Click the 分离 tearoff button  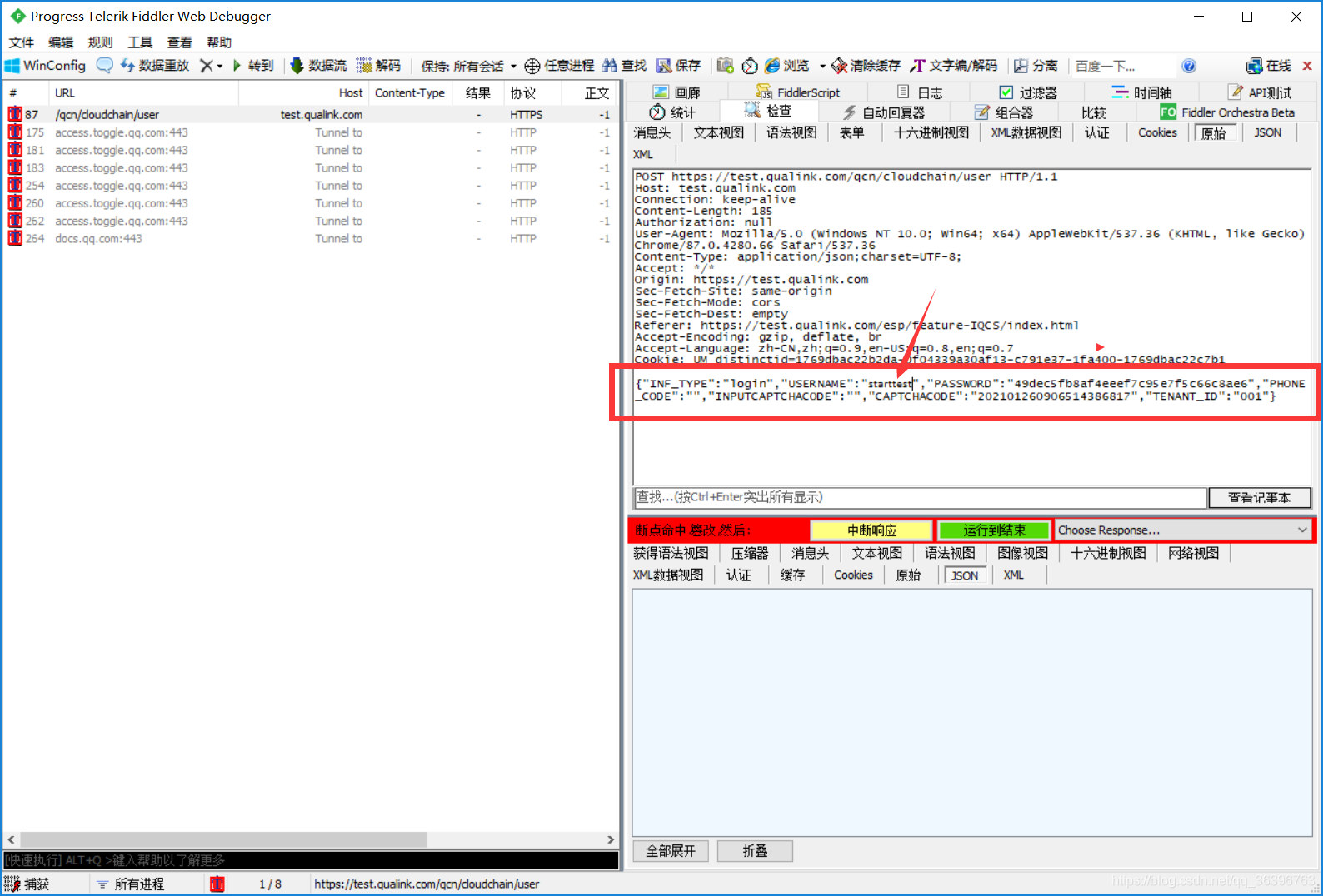[x=1036, y=66]
